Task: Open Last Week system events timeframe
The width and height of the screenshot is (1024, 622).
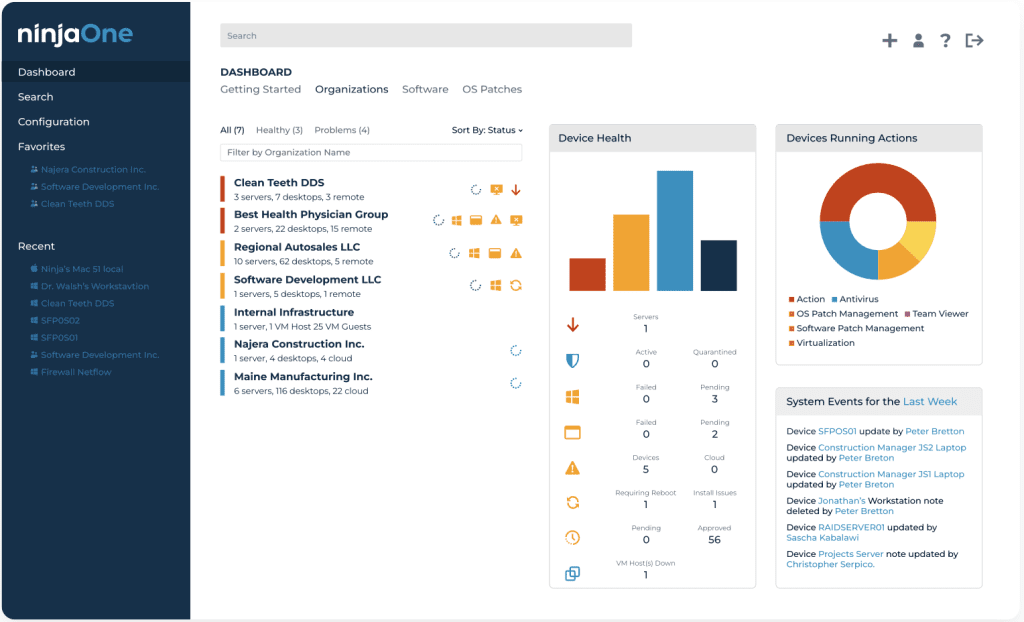Action: coord(930,402)
